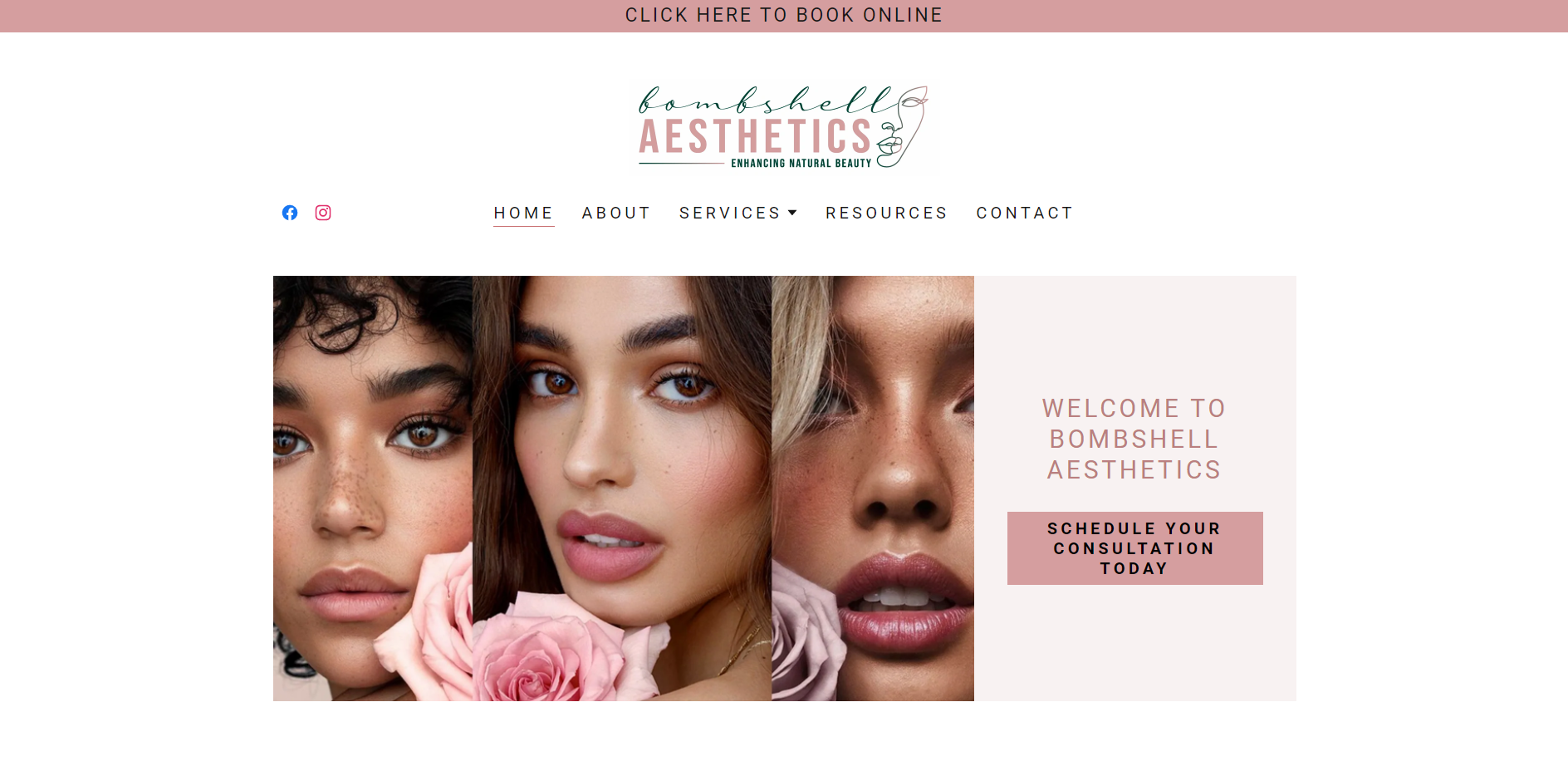The image size is (1568, 761).
Task: Click 'Enhancing Natural Beauty' tagline in logo
Action: (x=801, y=163)
